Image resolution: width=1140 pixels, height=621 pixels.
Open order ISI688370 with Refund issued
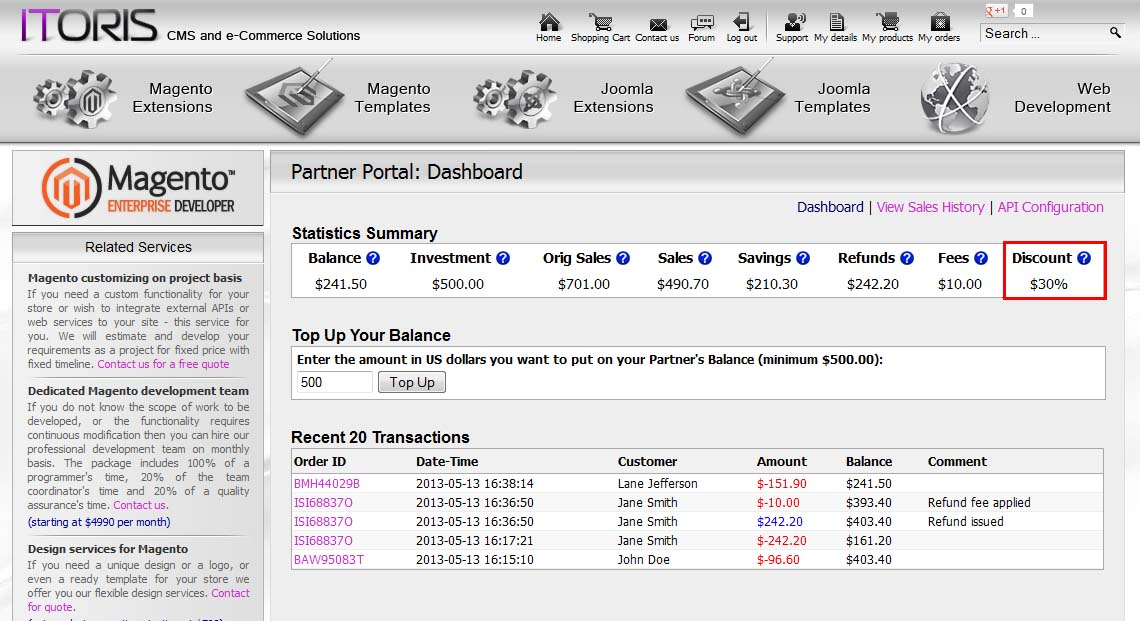[x=323, y=521]
